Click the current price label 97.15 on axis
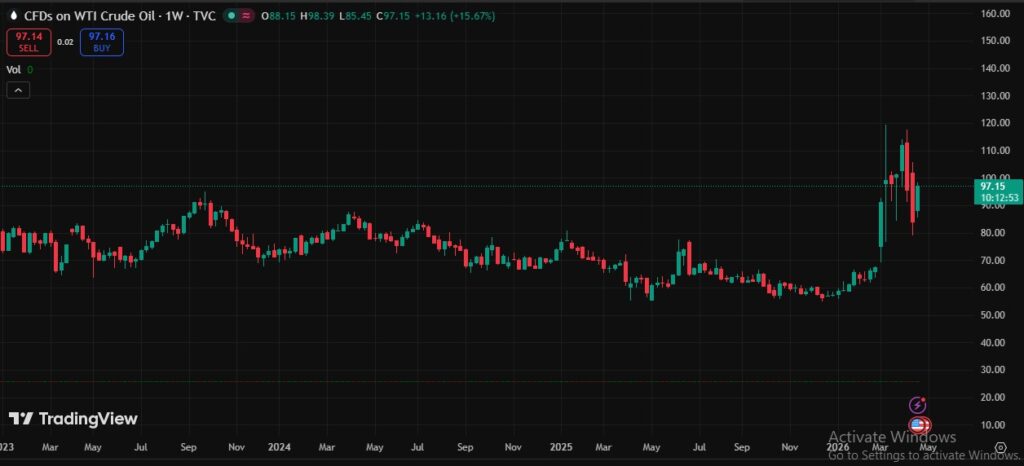The height and width of the screenshot is (466, 1024). coord(993,186)
